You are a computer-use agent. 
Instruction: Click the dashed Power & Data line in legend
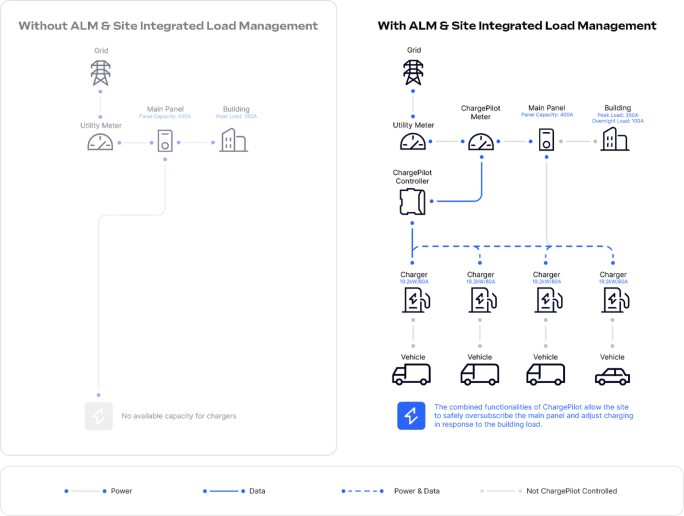363,491
